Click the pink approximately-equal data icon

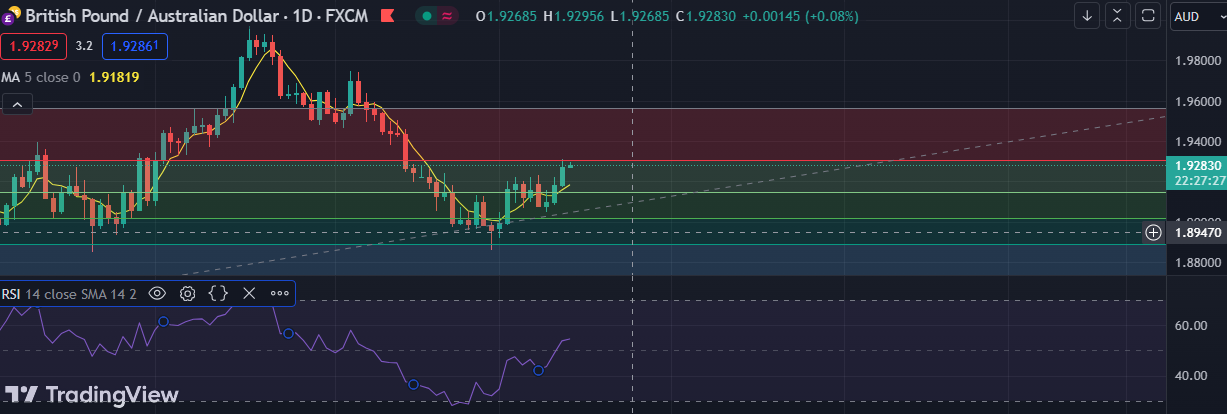click(x=447, y=16)
